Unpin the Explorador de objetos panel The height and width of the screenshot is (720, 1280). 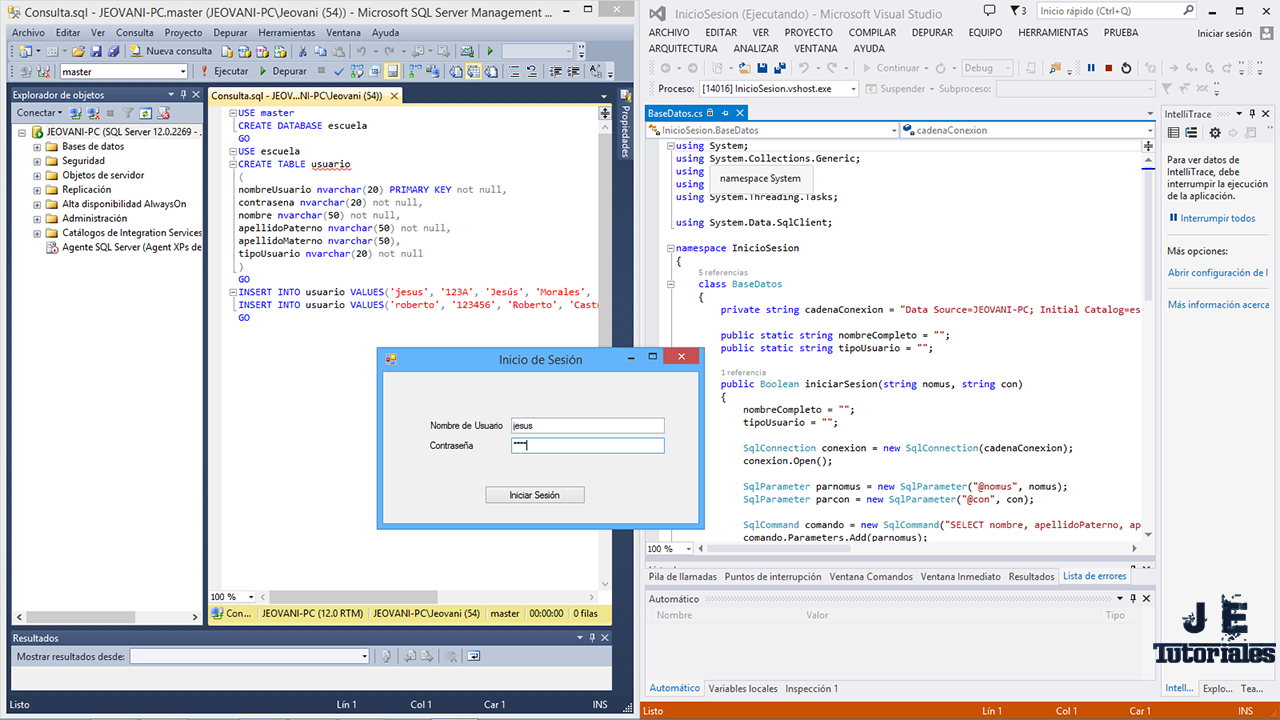[x=183, y=94]
